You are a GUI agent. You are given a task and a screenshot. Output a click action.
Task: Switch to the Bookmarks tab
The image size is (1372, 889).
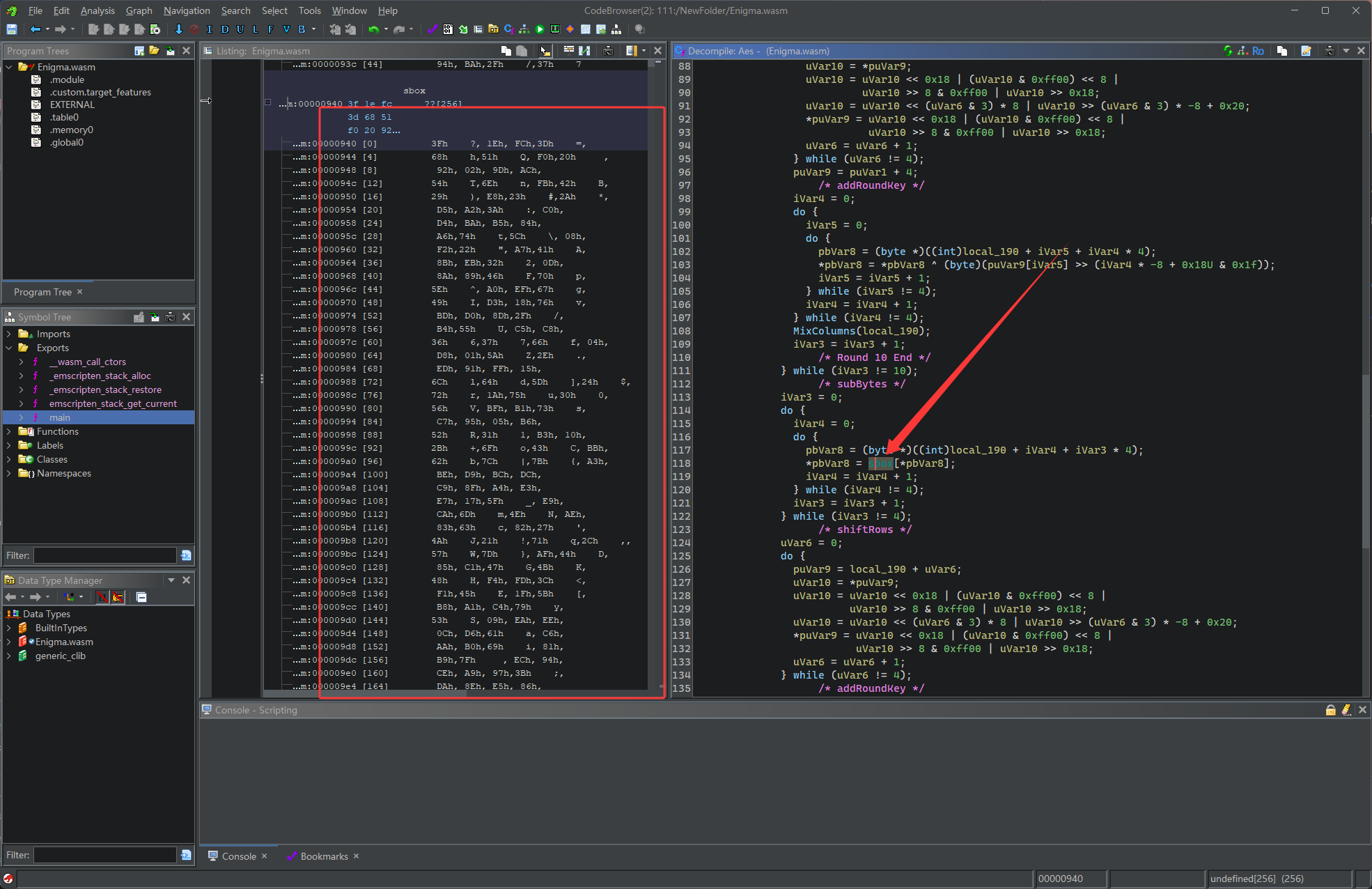[323, 856]
